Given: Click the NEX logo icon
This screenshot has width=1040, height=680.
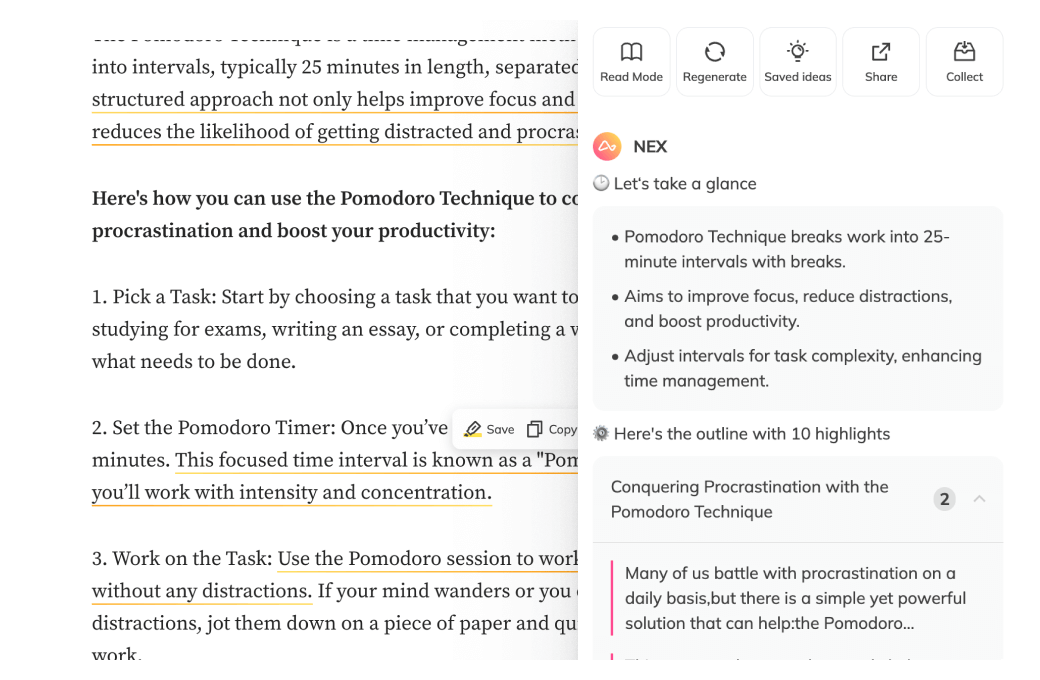Looking at the screenshot, I should pos(607,146).
